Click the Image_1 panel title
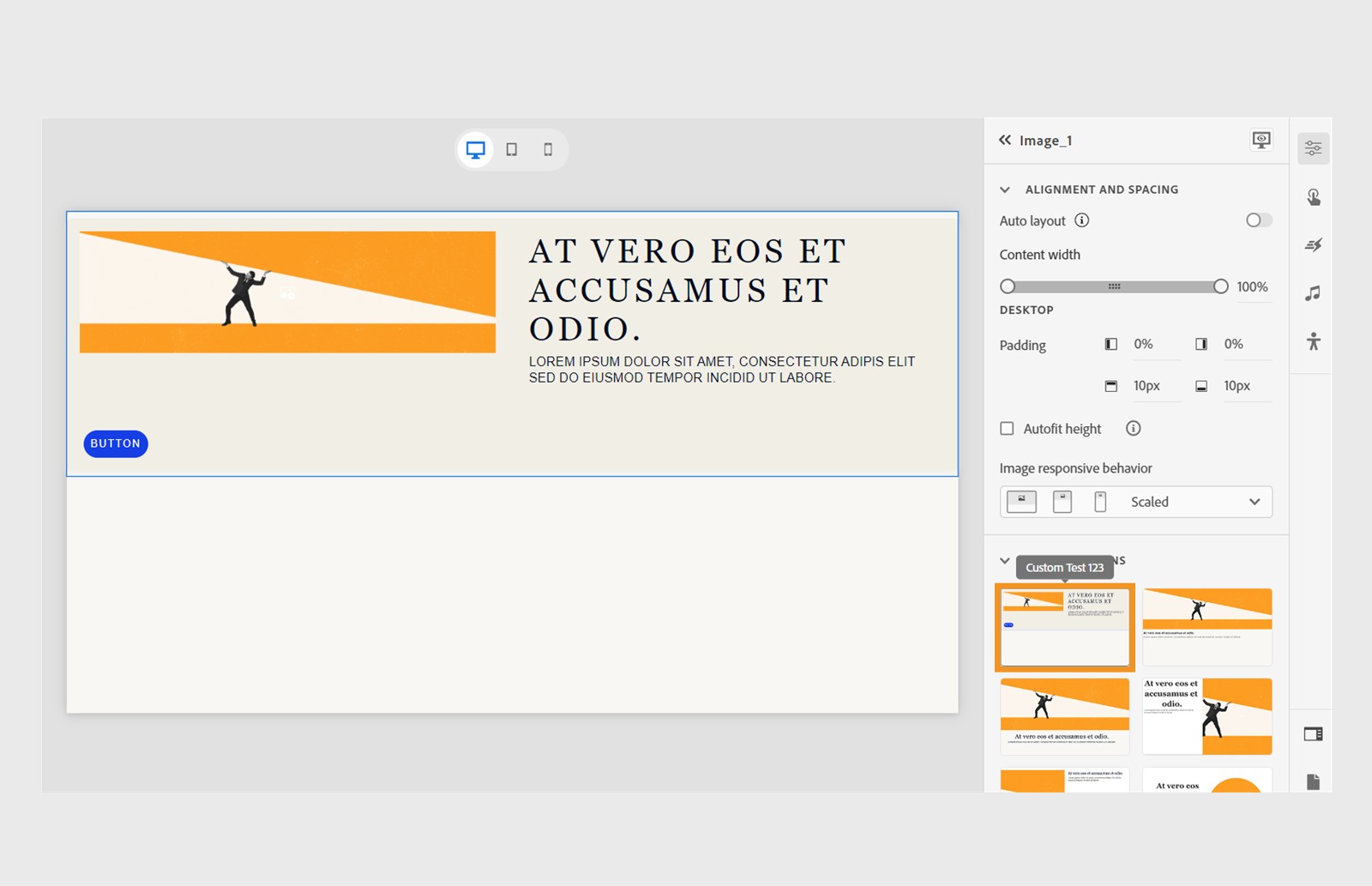This screenshot has height=886, width=1372. (1045, 141)
